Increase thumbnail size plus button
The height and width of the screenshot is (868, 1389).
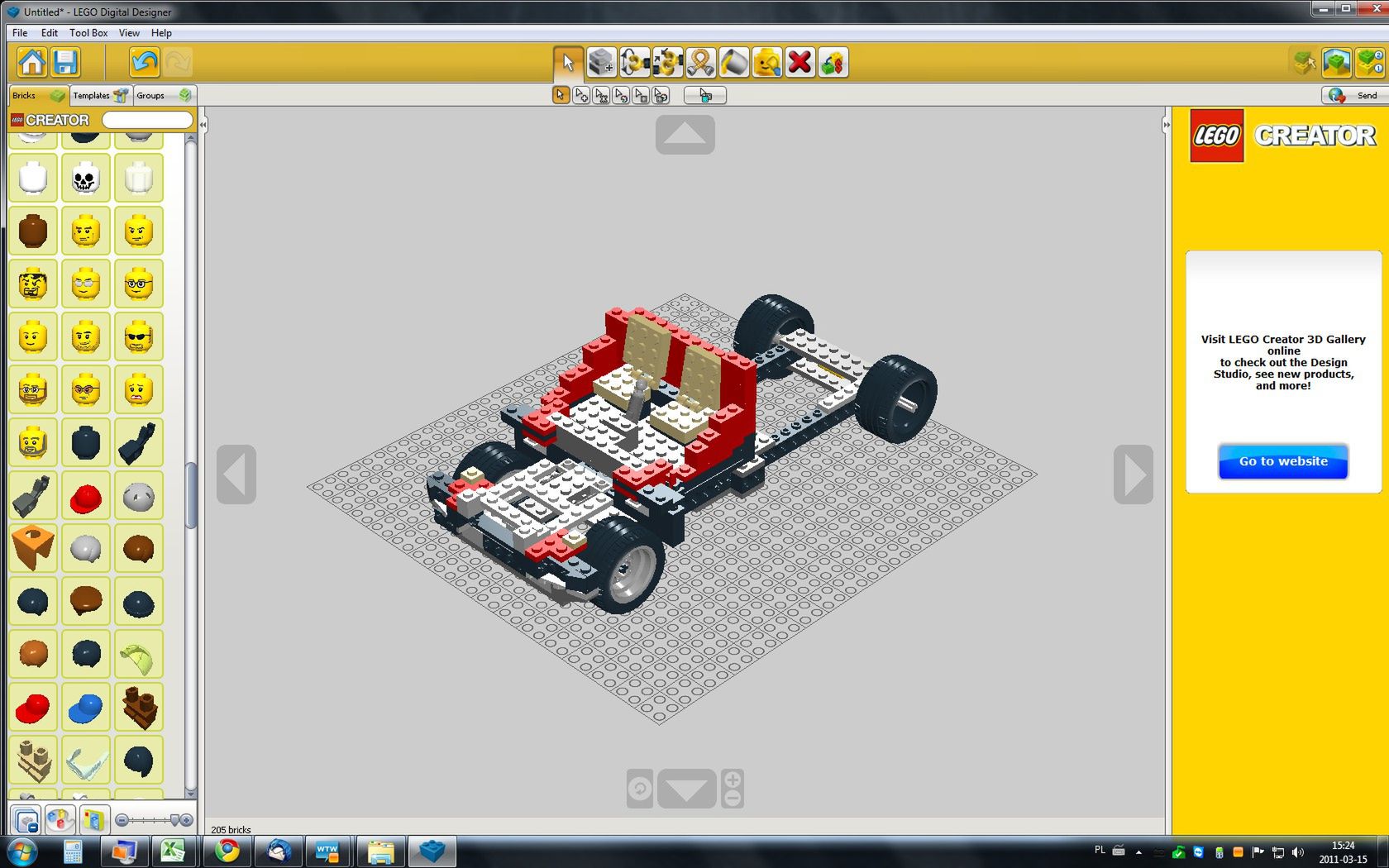(187, 820)
